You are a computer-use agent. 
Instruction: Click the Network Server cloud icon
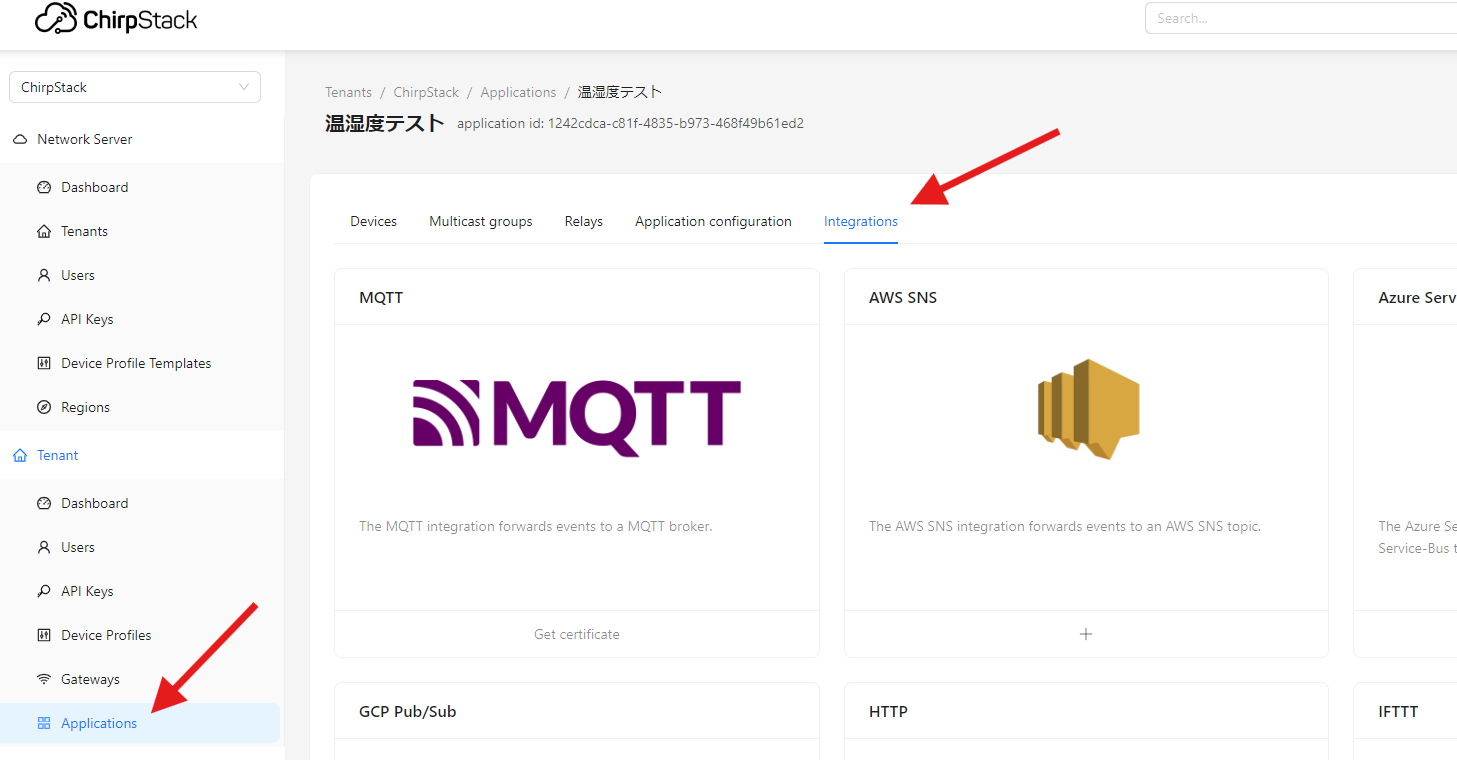20,139
